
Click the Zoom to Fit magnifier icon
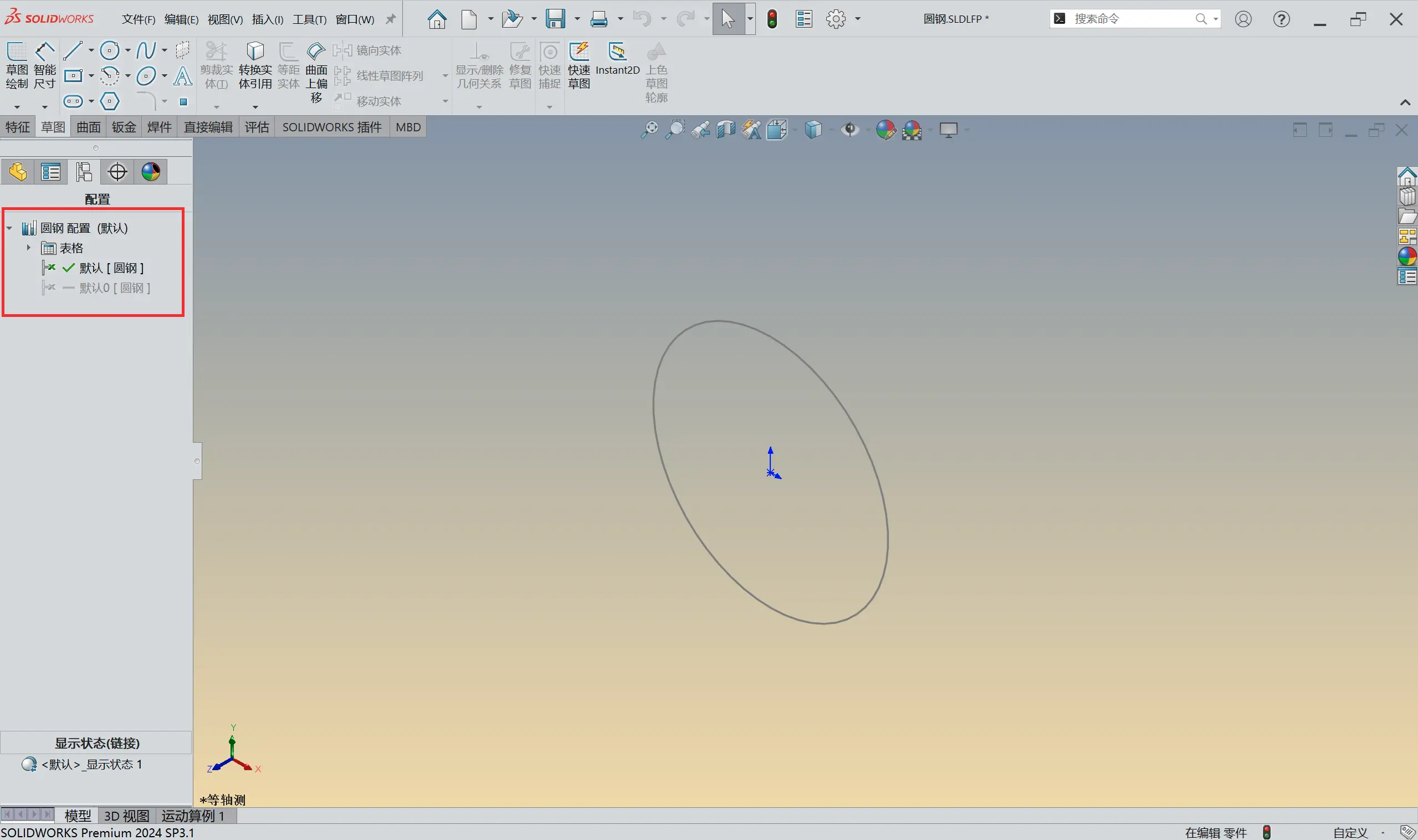point(649,130)
